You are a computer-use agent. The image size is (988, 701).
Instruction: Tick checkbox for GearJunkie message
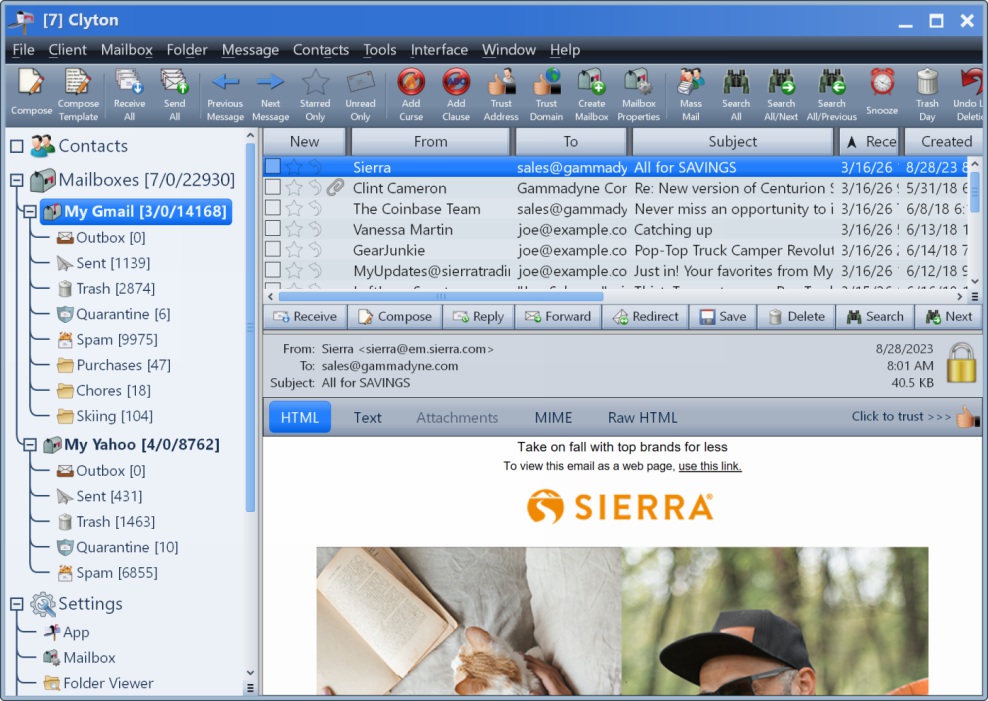(272, 249)
